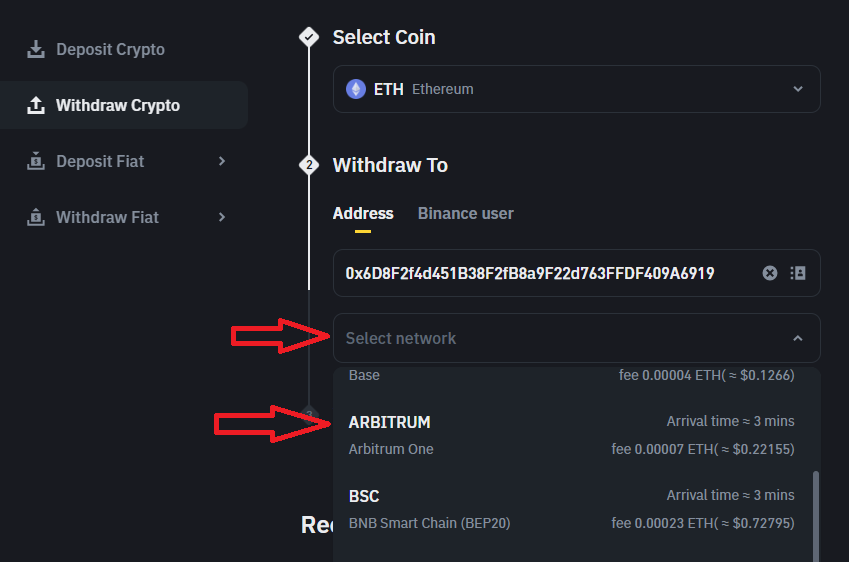The image size is (849, 562).
Task: Click inside the wallet address field
Action: 547,273
